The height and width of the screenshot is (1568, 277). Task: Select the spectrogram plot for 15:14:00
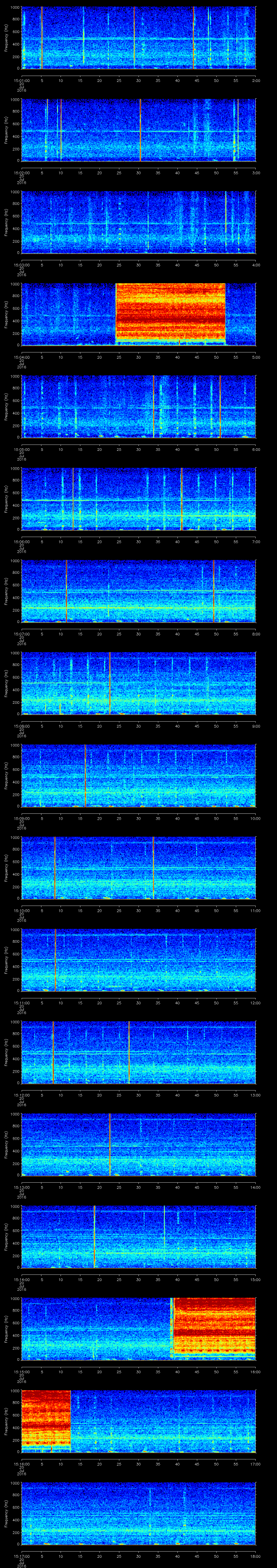click(x=138, y=1237)
